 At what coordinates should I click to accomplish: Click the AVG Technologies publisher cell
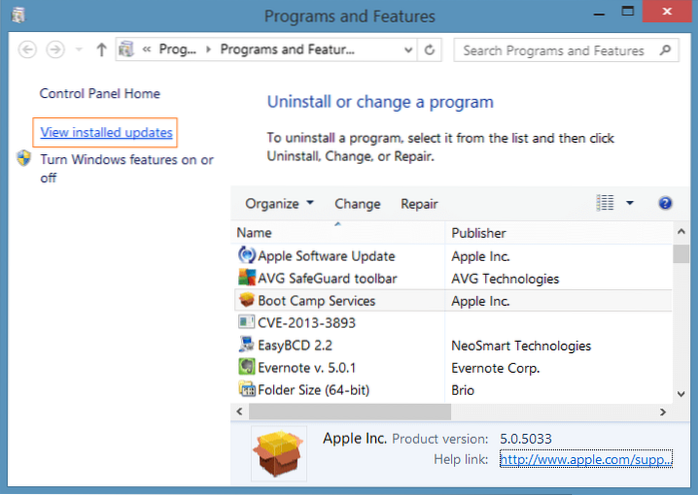pyautogui.click(x=505, y=279)
